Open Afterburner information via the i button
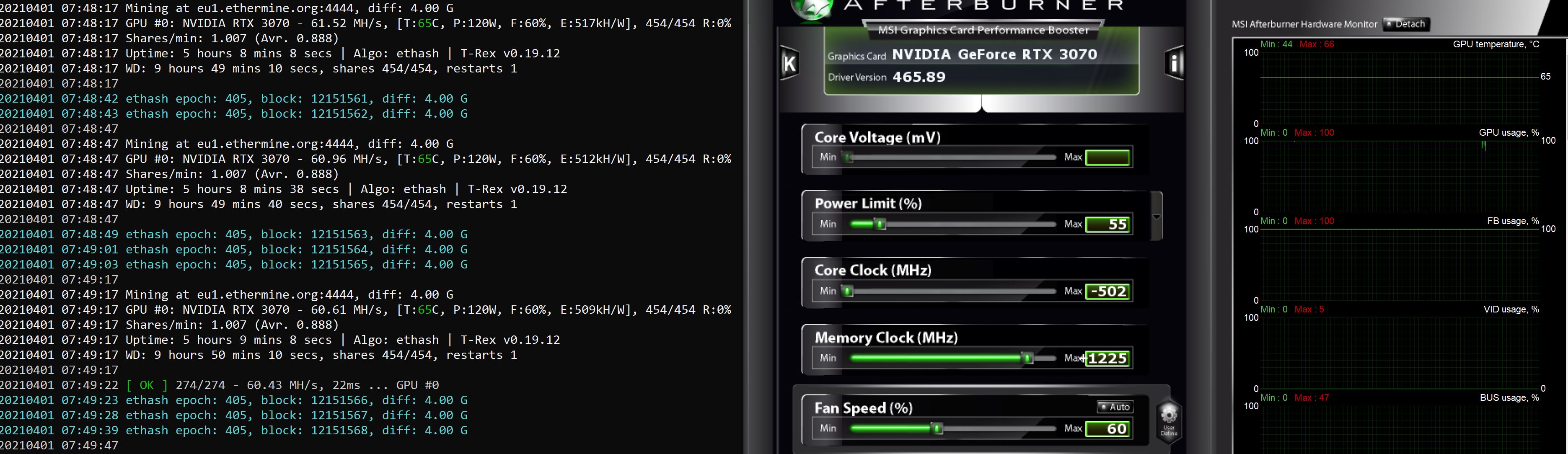The image size is (1568, 454). pyautogui.click(x=1174, y=63)
